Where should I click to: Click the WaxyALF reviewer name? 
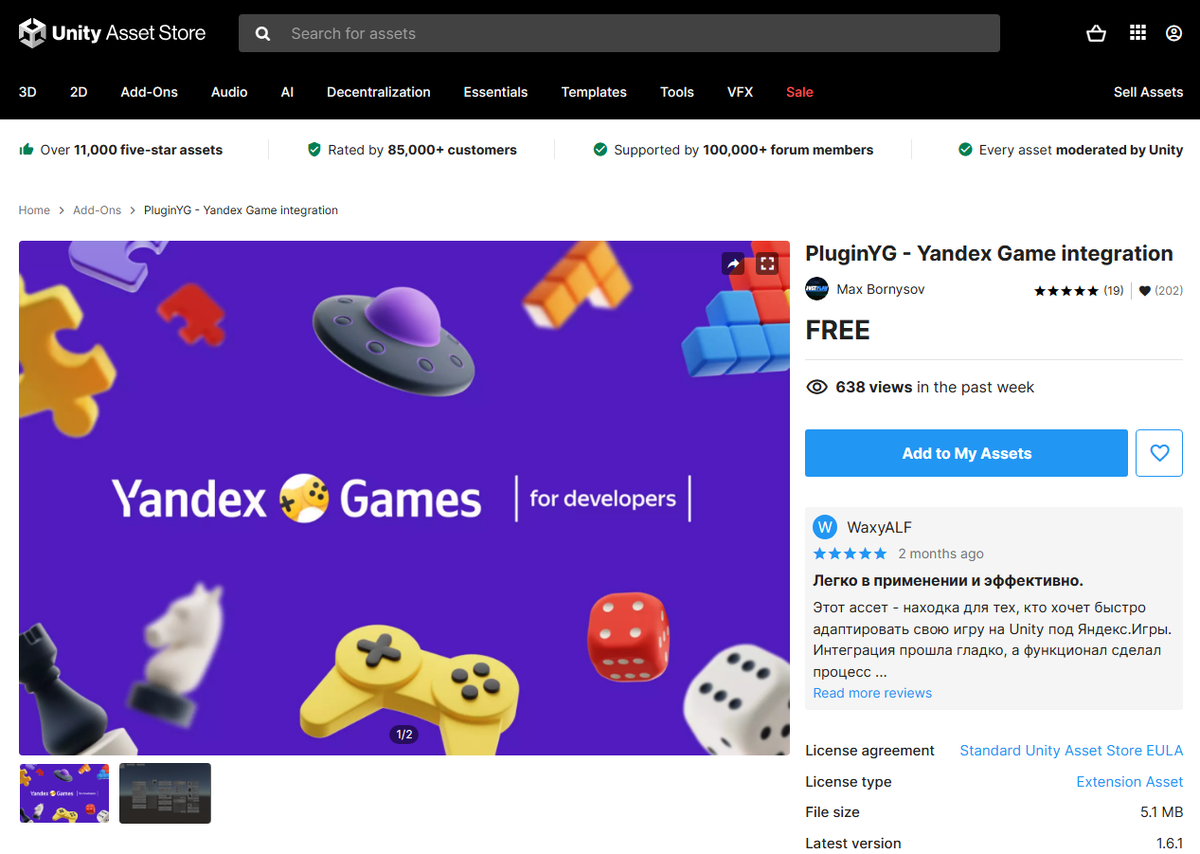coord(879,527)
